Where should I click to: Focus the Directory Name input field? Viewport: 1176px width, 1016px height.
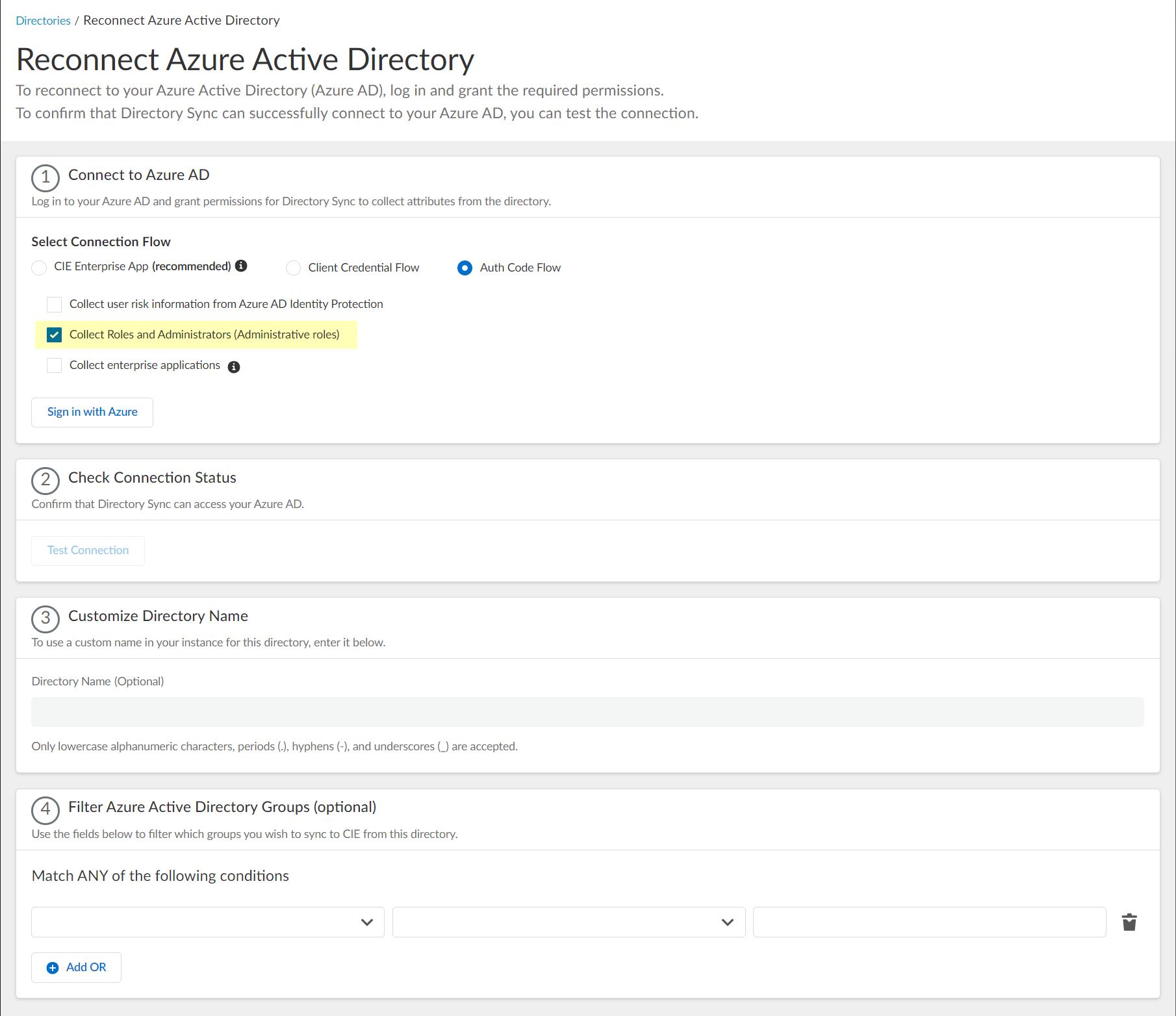tap(587, 712)
